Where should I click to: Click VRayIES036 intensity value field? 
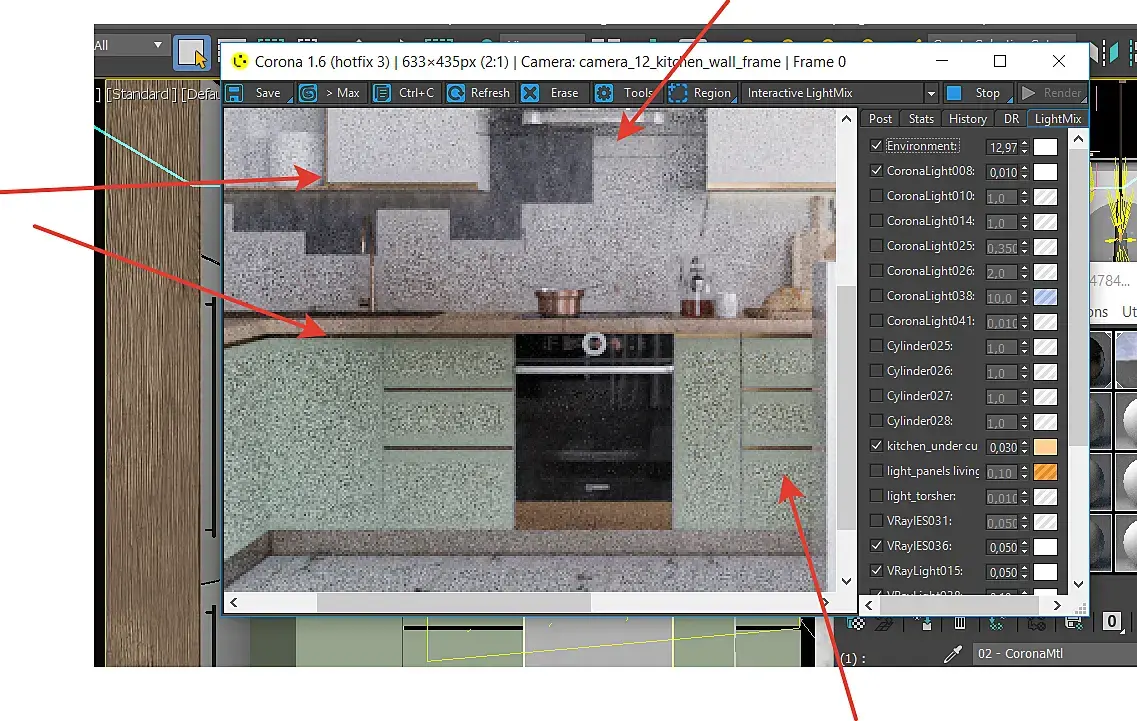coord(1001,547)
